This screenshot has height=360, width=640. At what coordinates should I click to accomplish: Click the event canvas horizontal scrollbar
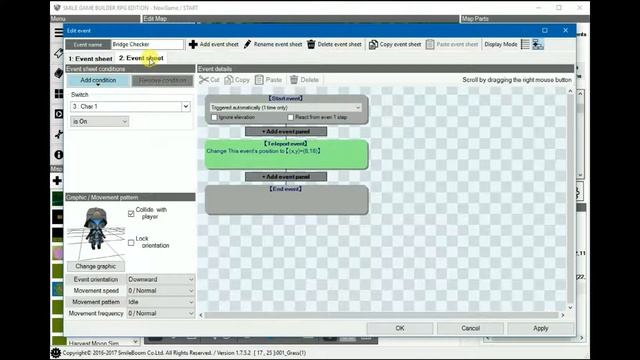point(381,315)
